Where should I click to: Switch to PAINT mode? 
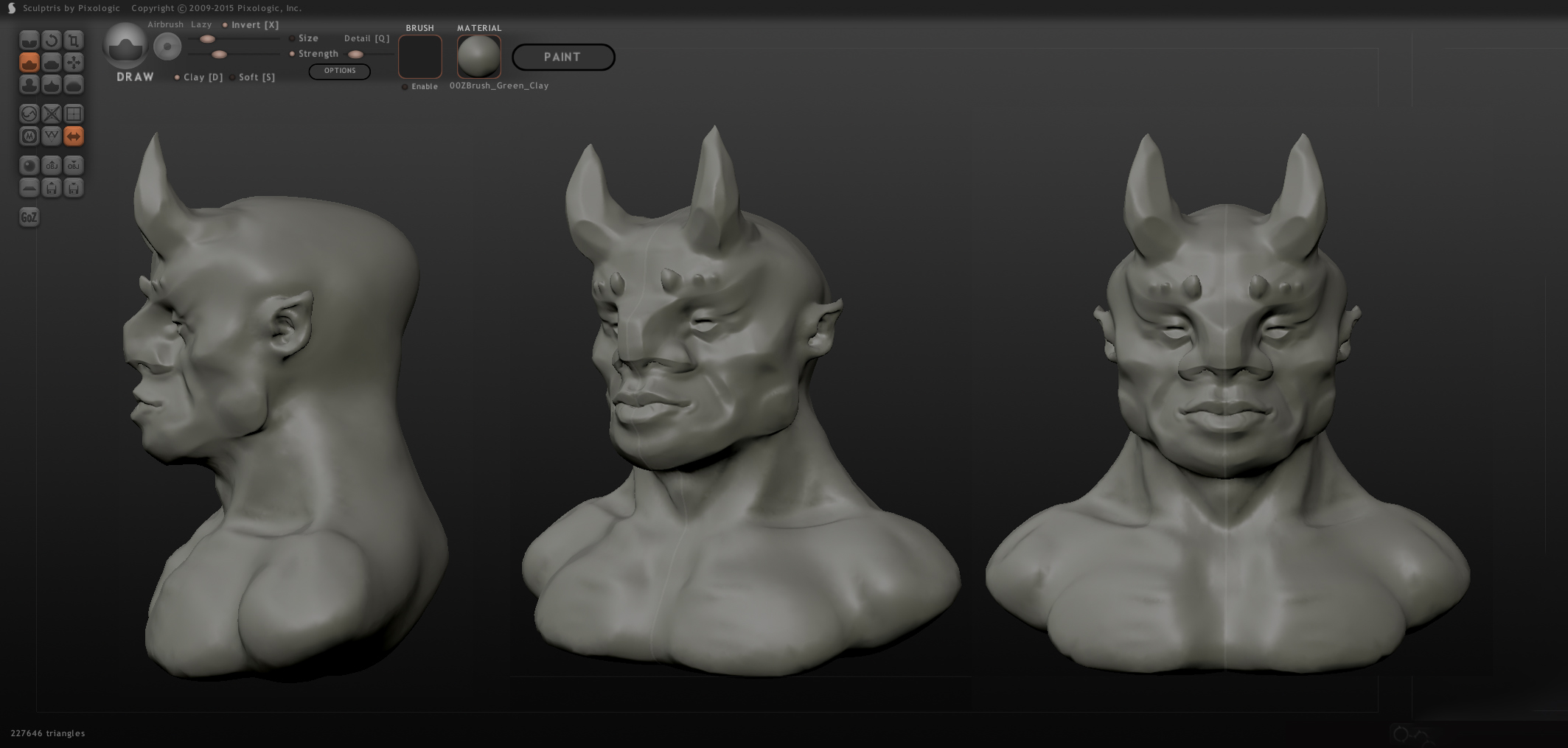(x=562, y=57)
